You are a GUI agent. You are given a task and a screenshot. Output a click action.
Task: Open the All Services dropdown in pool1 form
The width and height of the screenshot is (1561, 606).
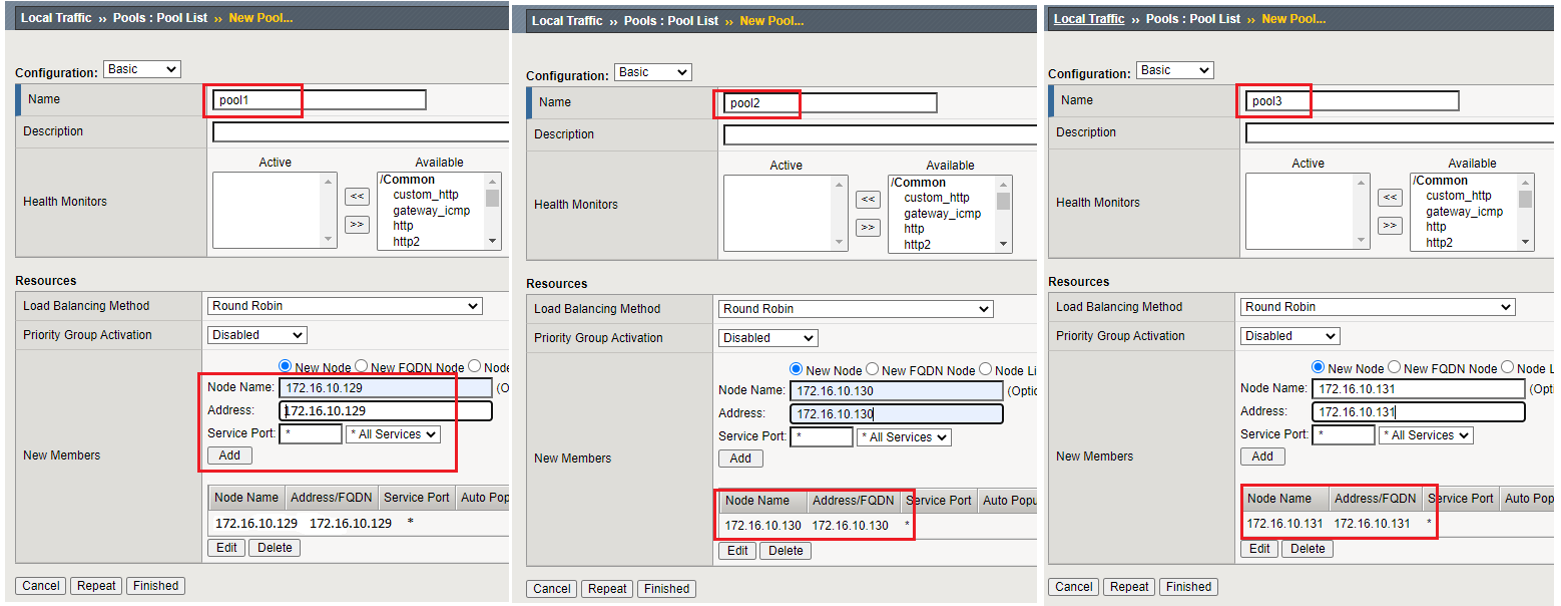(393, 434)
